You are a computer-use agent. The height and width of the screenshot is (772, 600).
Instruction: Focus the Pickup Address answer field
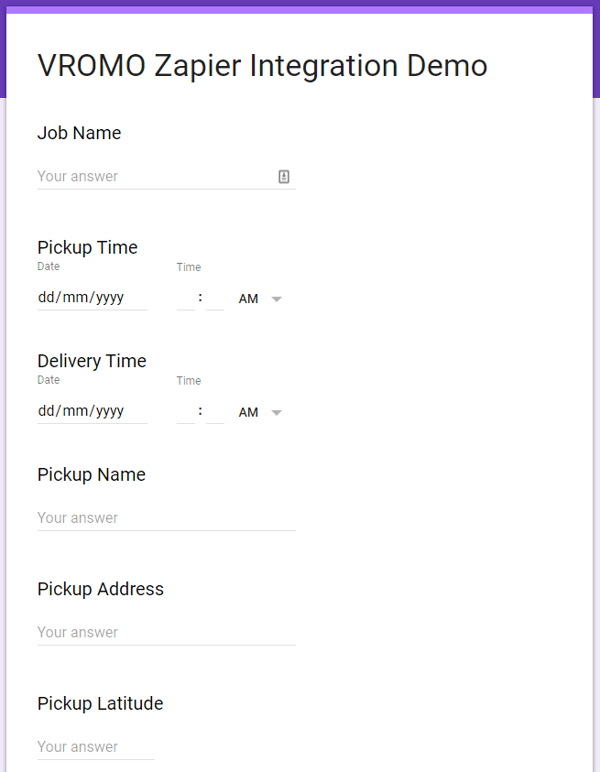(x=166, y=632)
